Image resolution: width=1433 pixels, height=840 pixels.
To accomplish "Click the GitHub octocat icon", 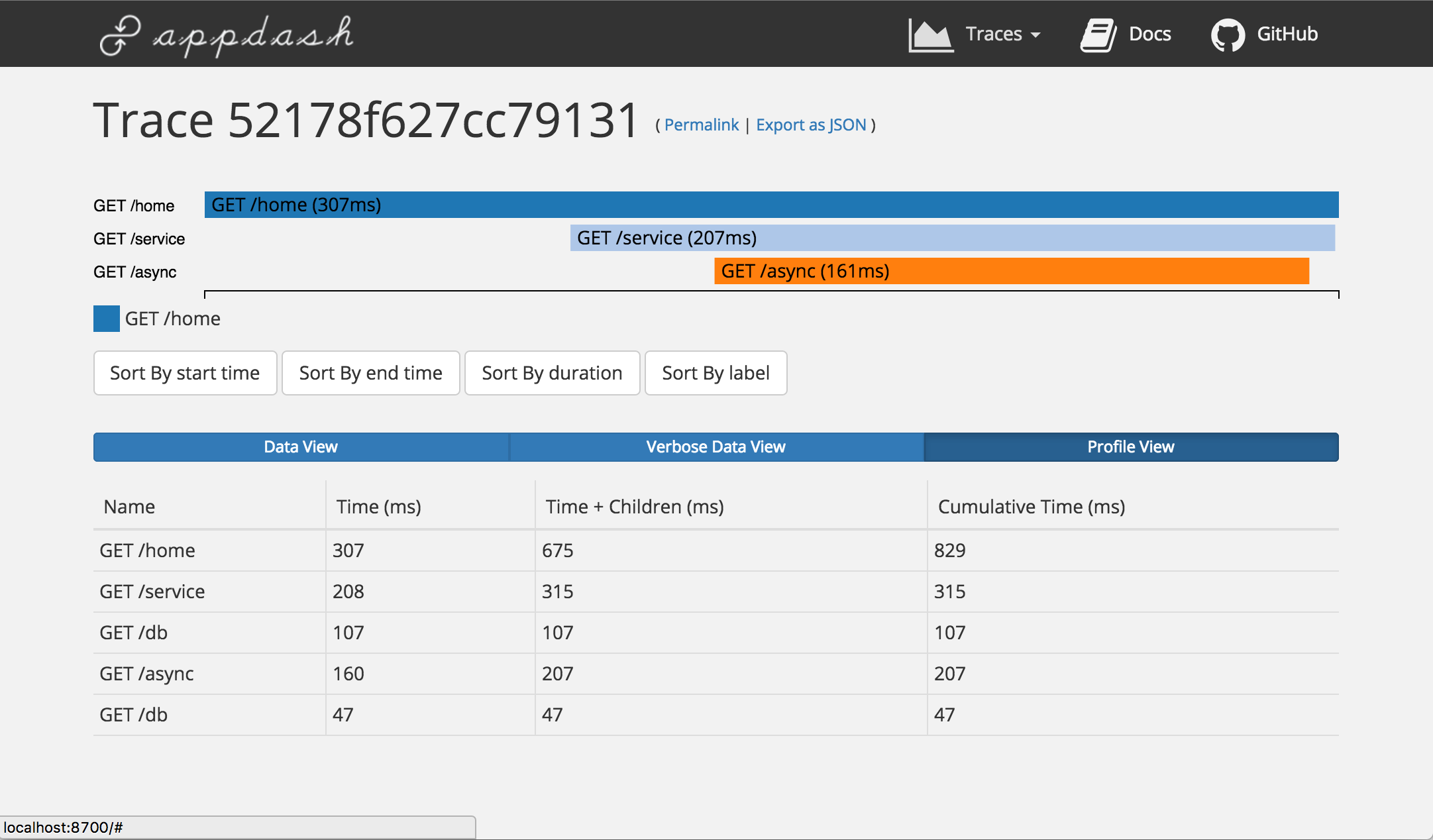I will point(1228,35).
